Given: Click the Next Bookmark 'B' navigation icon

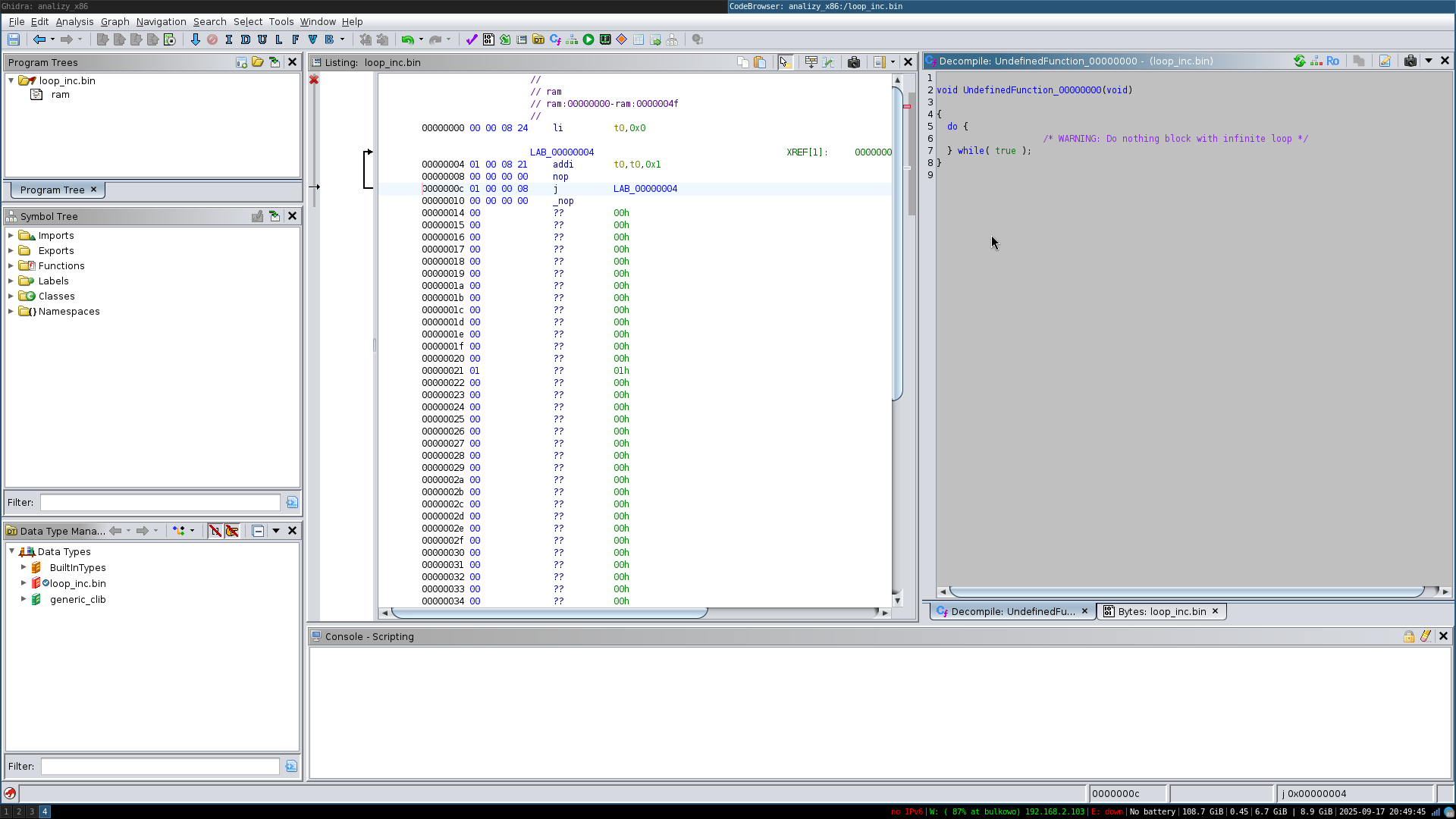Looking at the screenshot, I should [329, 39].
